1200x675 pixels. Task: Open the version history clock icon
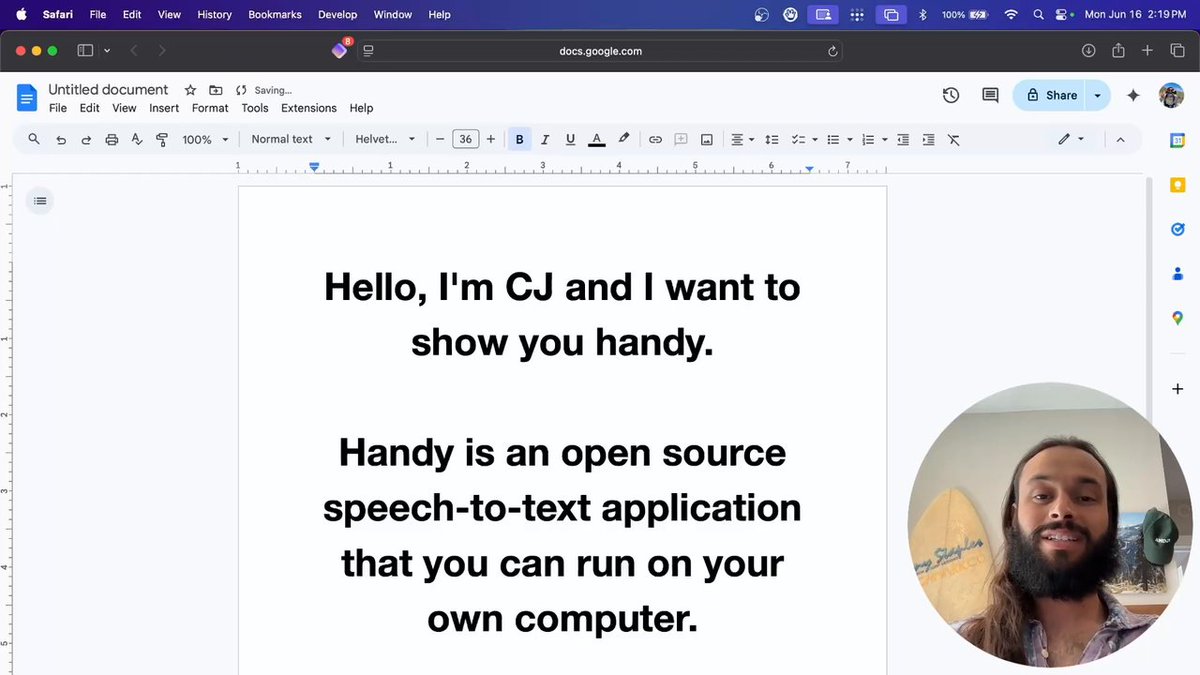click(x=951, y=95)
